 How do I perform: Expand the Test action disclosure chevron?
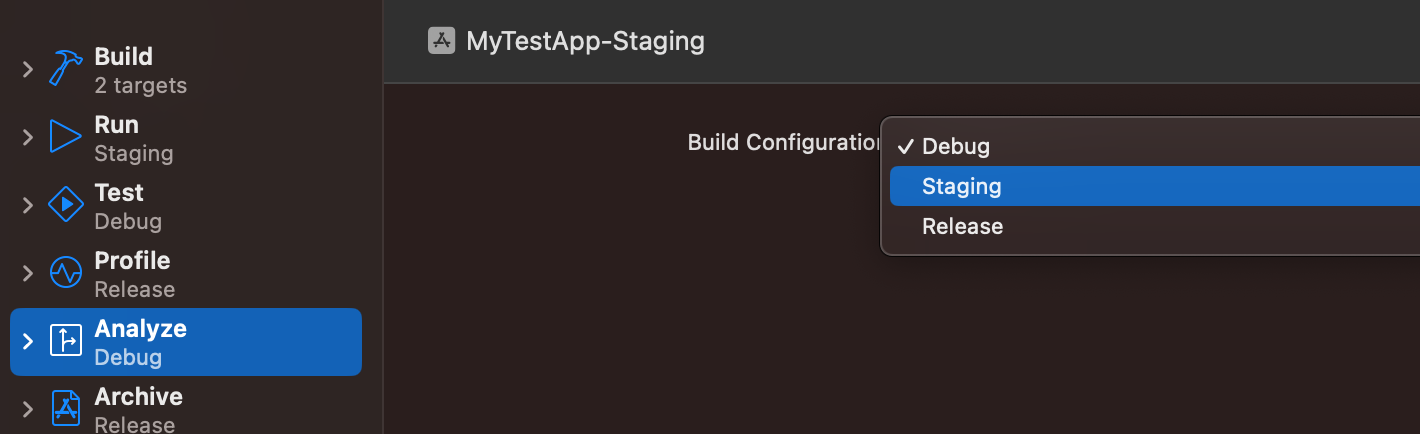point(28,205)
